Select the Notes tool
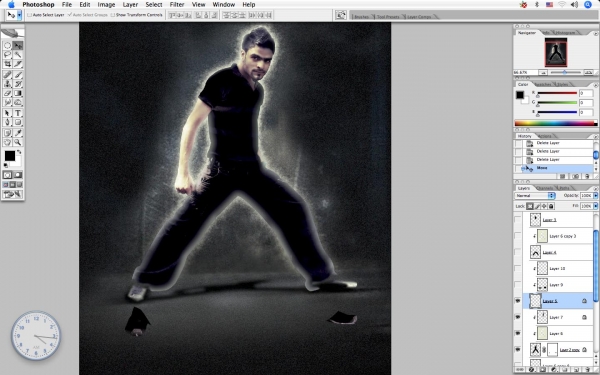 7,133
